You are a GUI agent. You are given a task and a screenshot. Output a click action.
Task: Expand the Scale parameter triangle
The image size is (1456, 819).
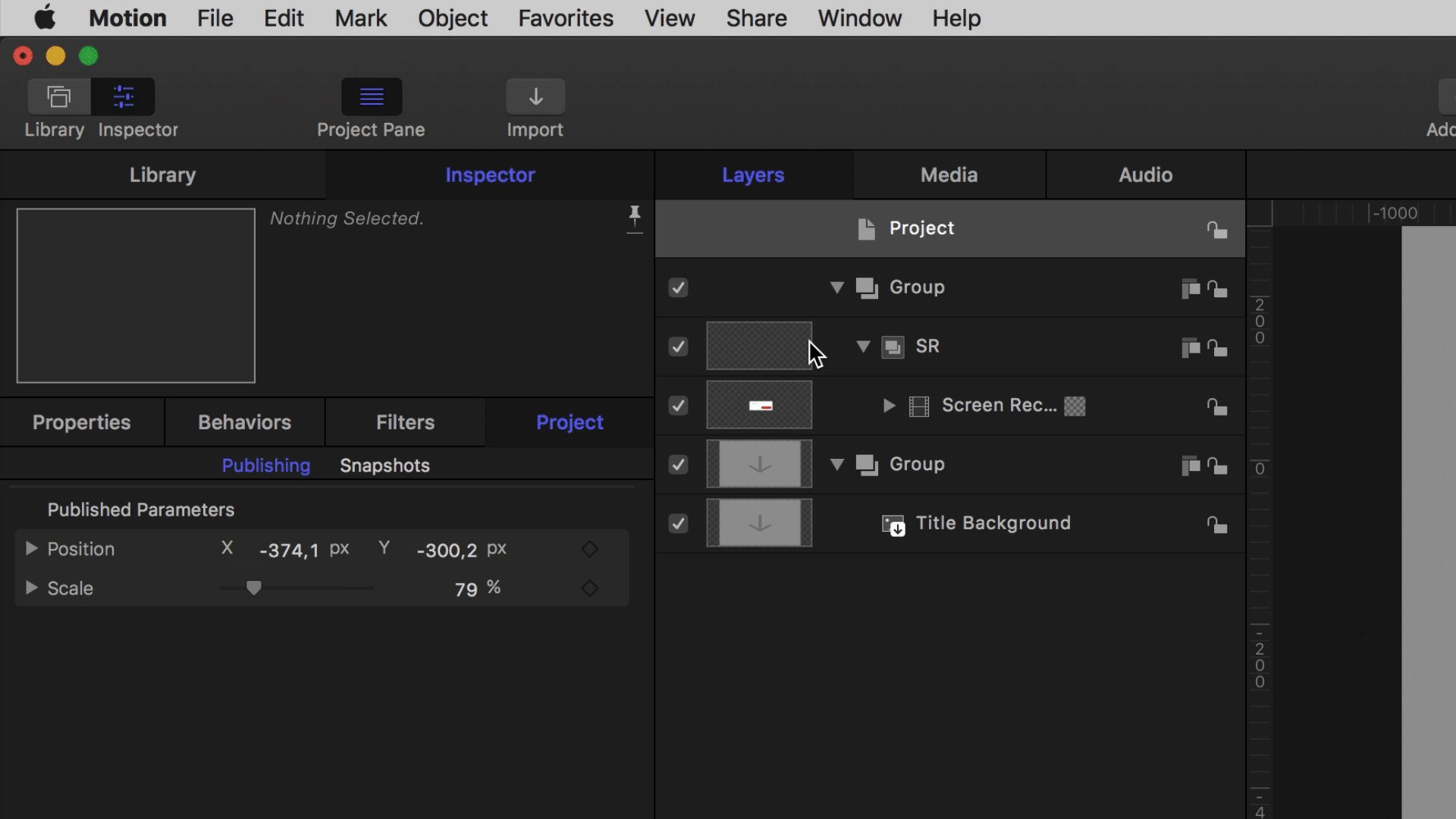coord(31,588)
